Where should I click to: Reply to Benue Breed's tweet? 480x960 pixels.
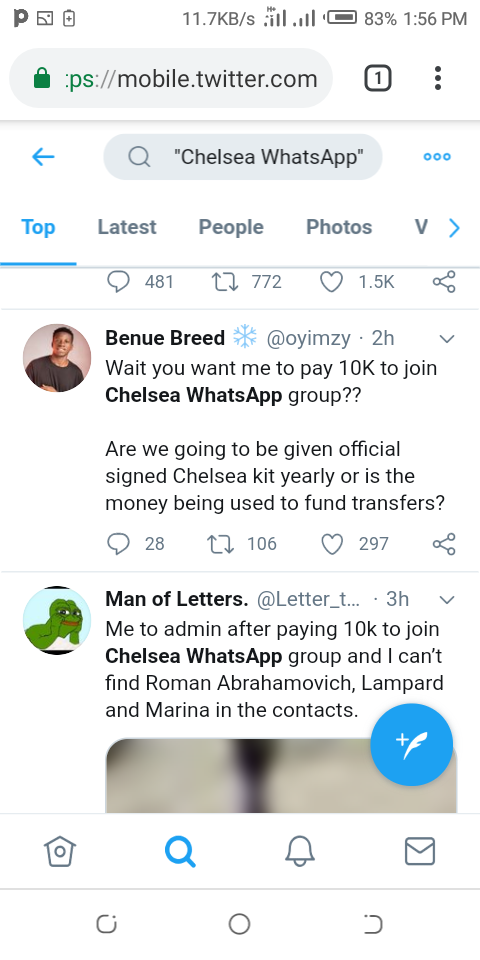[x=118, y=544]
